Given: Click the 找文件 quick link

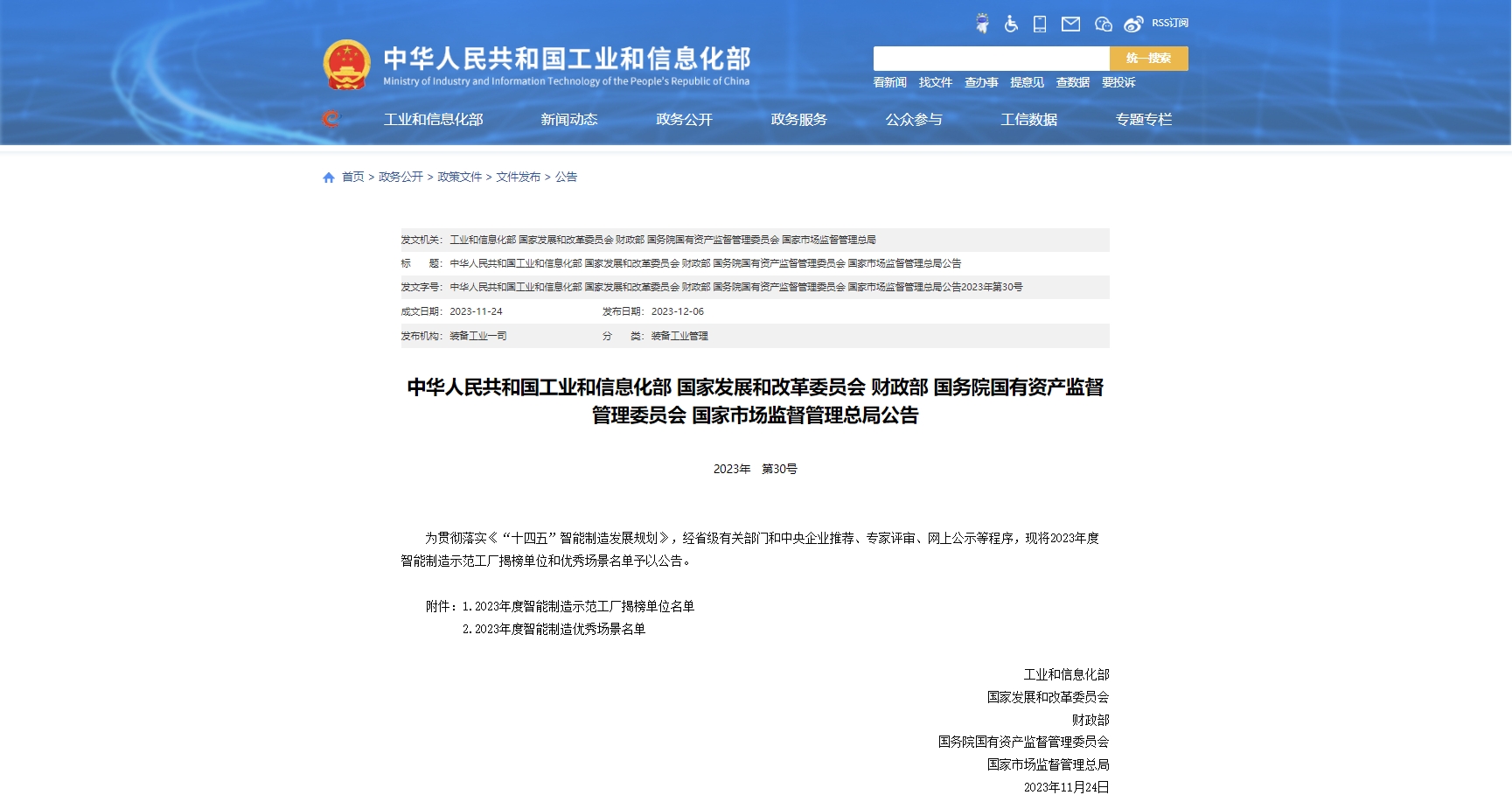Looking at the screenshot, I should tap(935, 82).
